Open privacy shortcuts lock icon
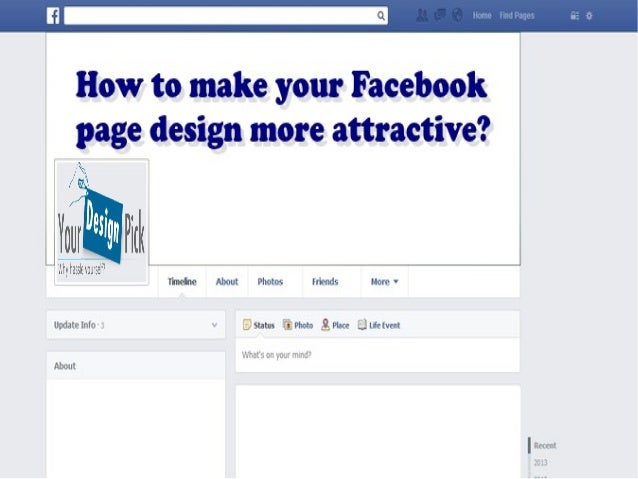The width and height of the screenshot is (638, 479). click(575, 16)
